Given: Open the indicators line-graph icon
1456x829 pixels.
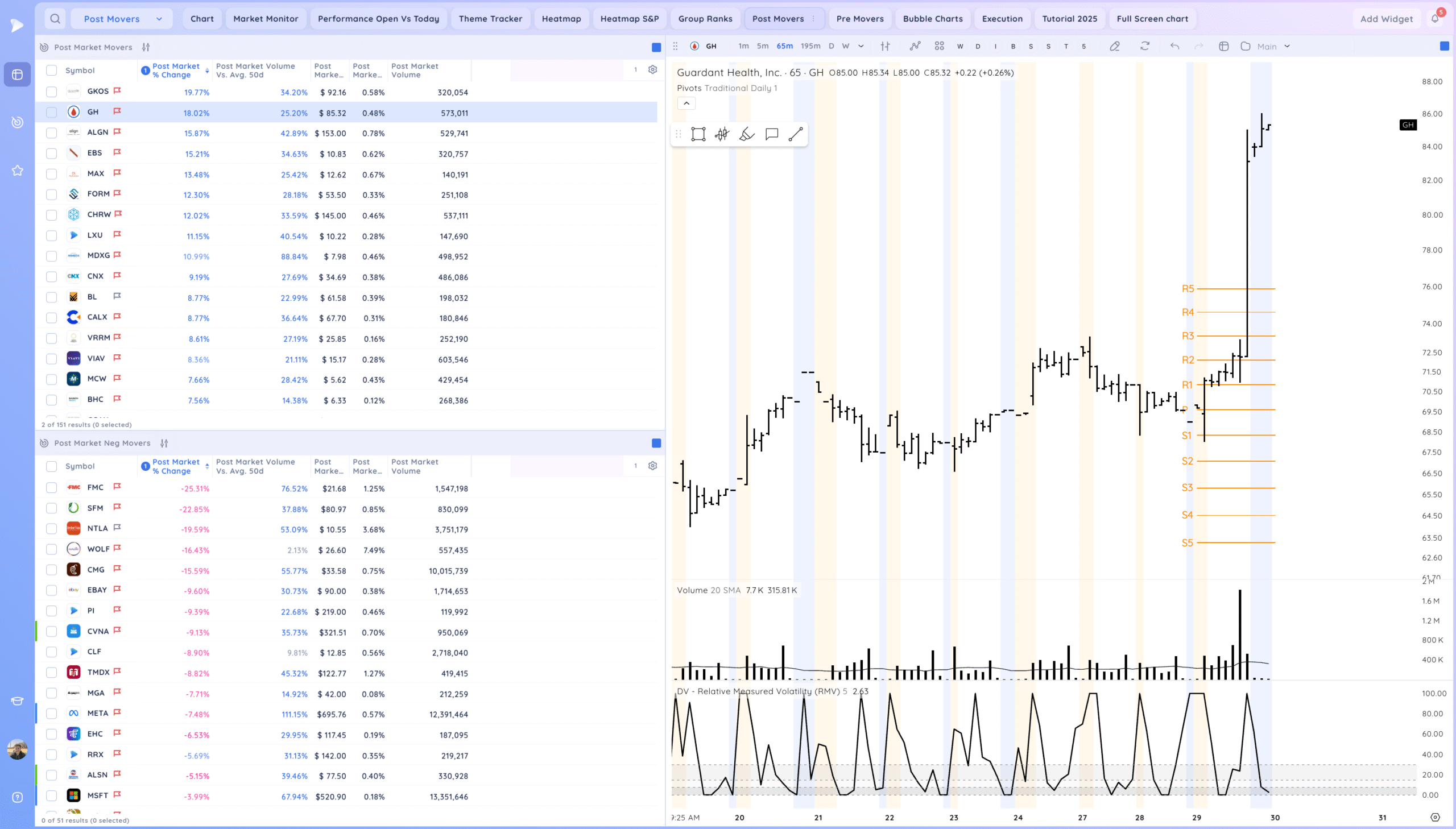Looking at the screenshot, I should click(x=915, y=46).
